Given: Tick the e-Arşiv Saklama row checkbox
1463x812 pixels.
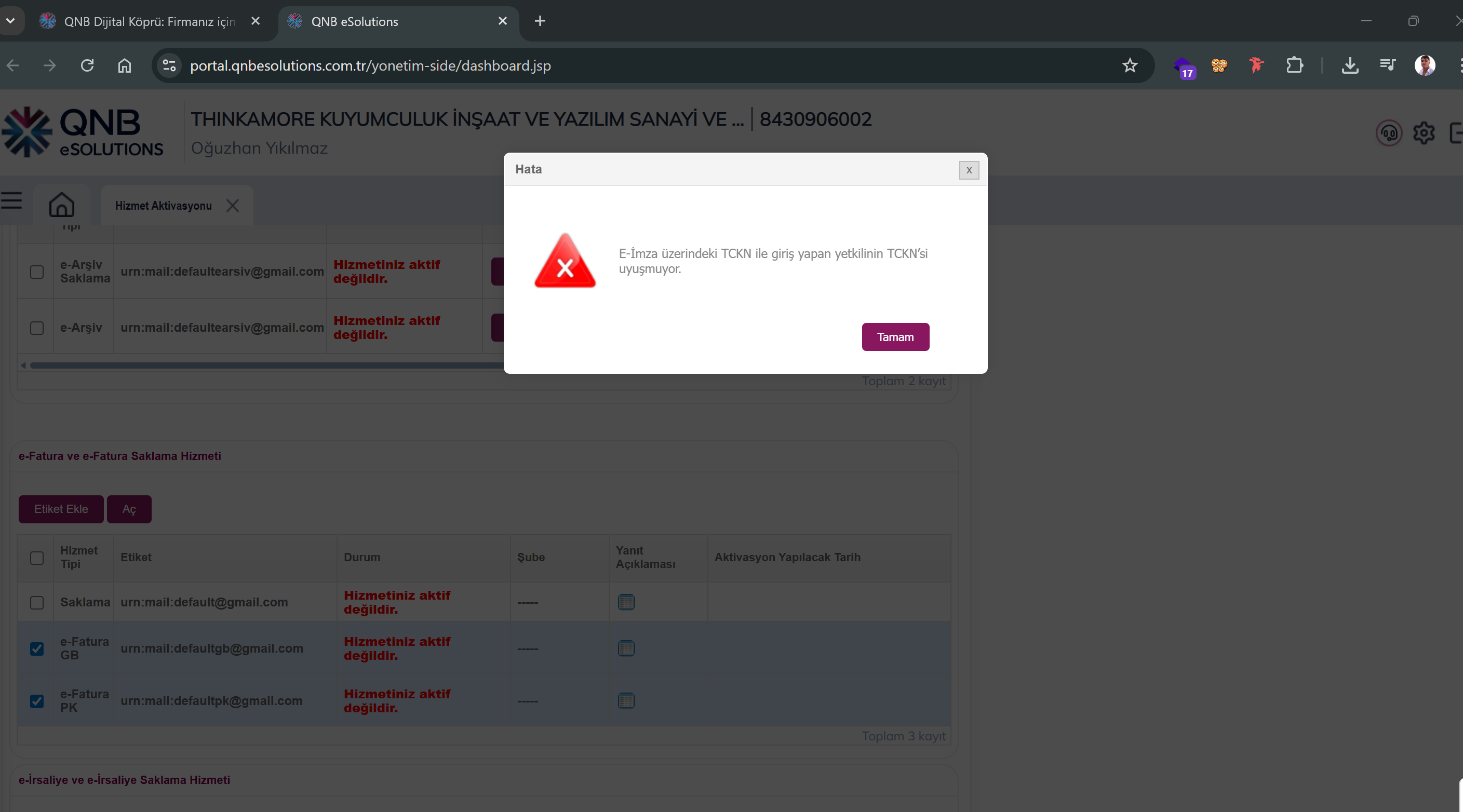Looking at the screenshot, I should point(37,272).
